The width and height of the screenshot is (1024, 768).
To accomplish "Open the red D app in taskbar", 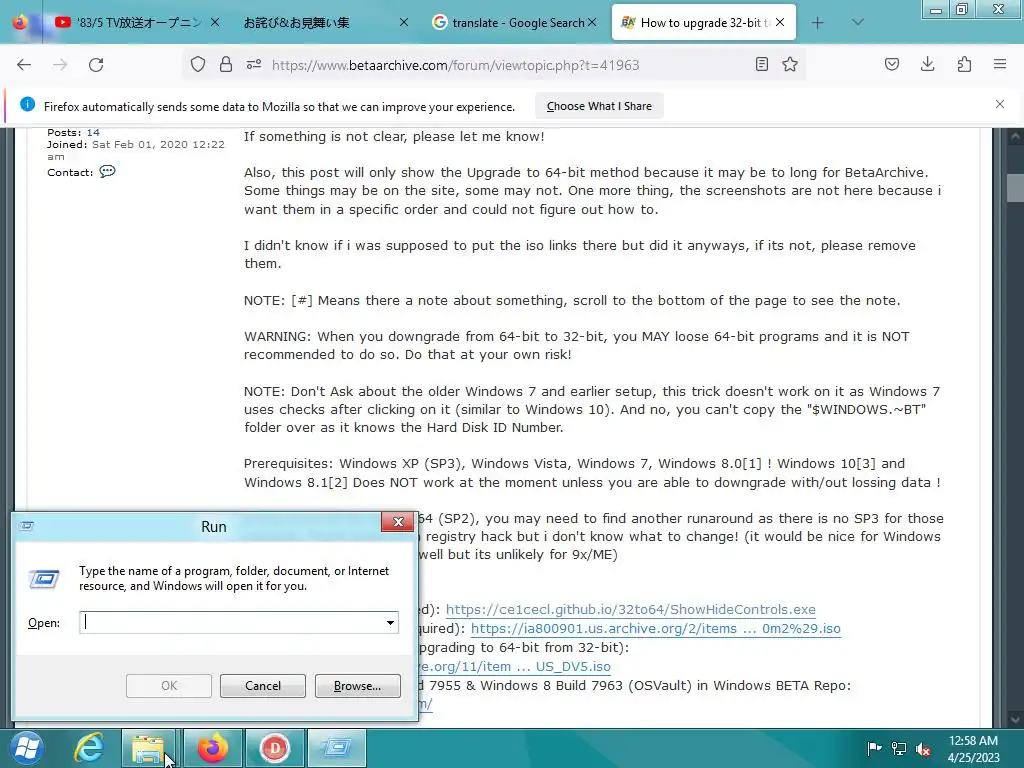I will 274,748.
